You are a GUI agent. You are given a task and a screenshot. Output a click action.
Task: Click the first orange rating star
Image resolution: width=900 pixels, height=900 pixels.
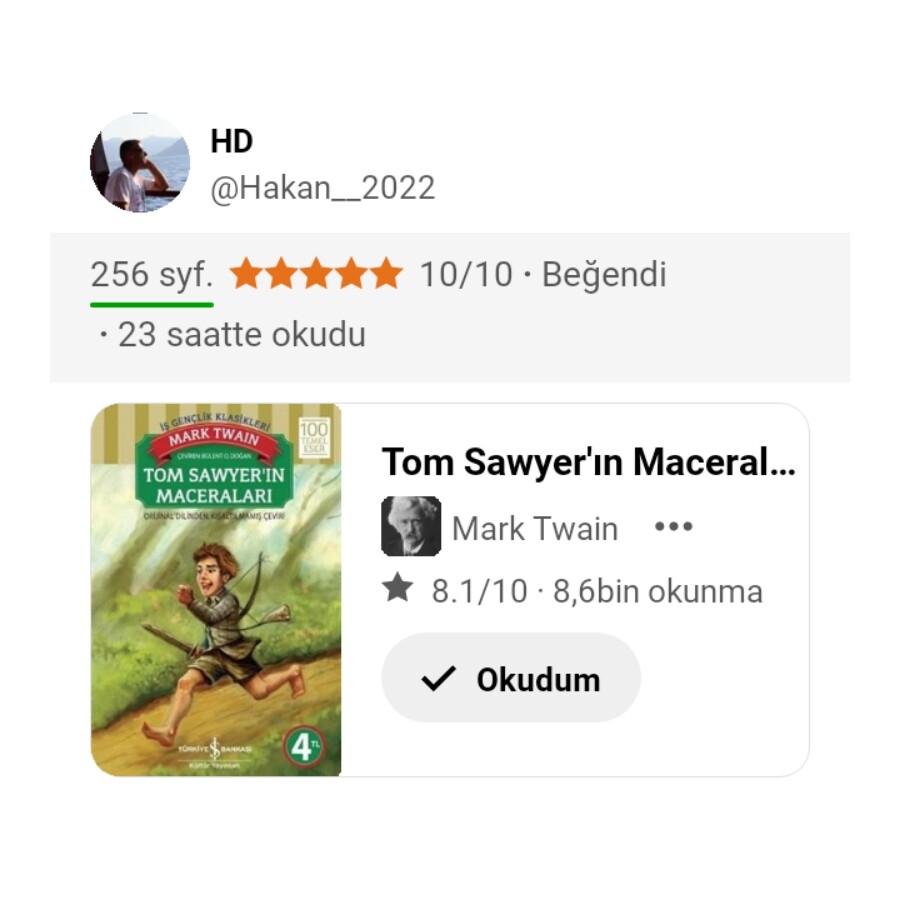(247, 273)
